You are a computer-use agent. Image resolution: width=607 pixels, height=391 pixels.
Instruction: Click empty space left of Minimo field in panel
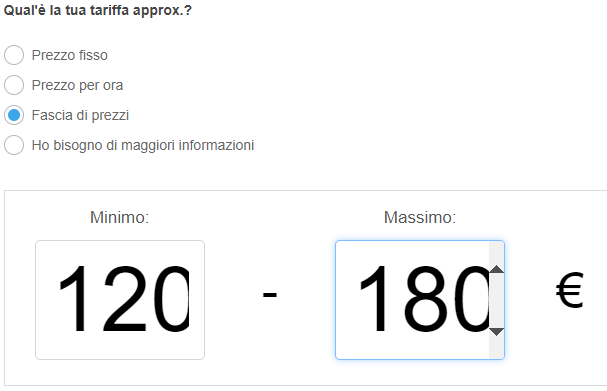[x=20, y=300]
